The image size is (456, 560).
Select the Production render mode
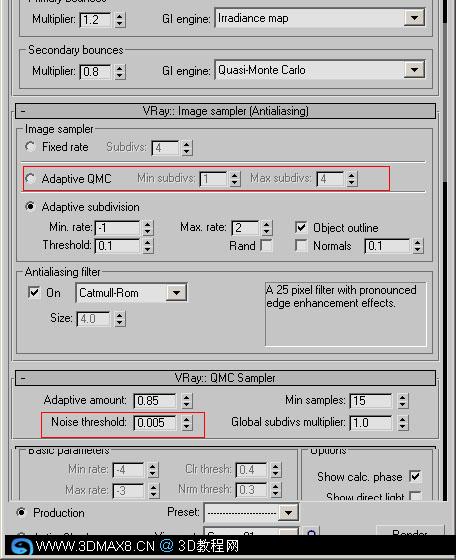(21, 512)
